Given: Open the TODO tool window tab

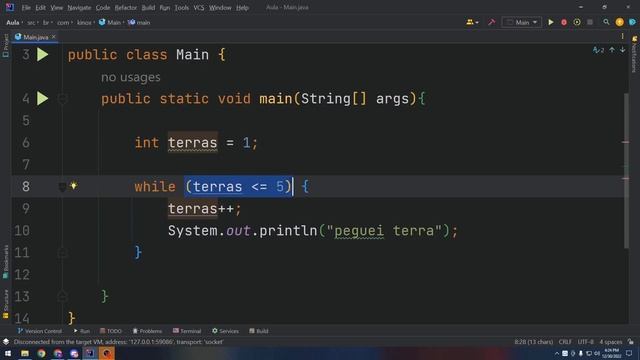Looking at the screenshot, I should click(x=111, y=331).
